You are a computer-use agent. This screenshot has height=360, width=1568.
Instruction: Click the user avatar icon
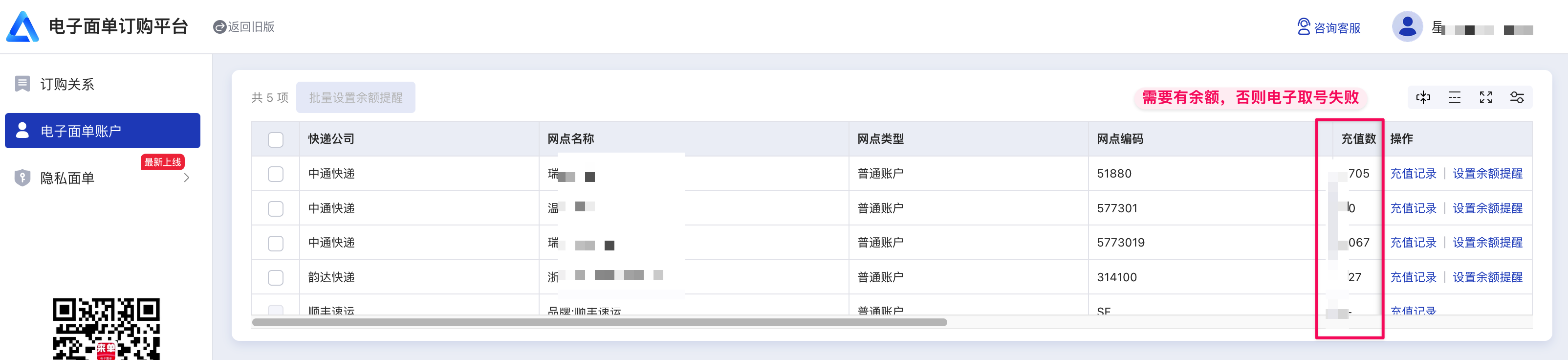tap(1407, 27)
